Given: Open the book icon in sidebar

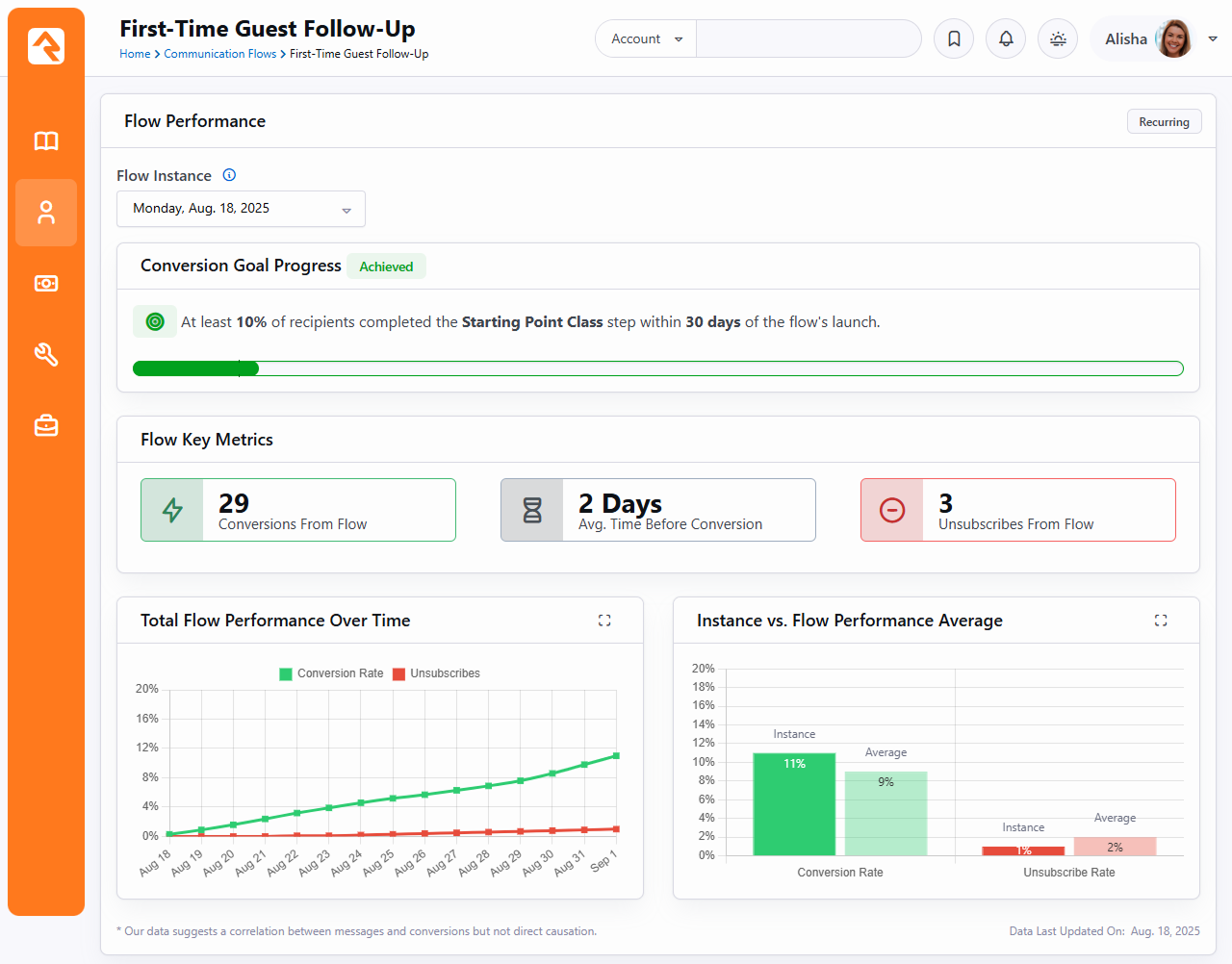Looking at the screenshot, I should tap(46, 141).
